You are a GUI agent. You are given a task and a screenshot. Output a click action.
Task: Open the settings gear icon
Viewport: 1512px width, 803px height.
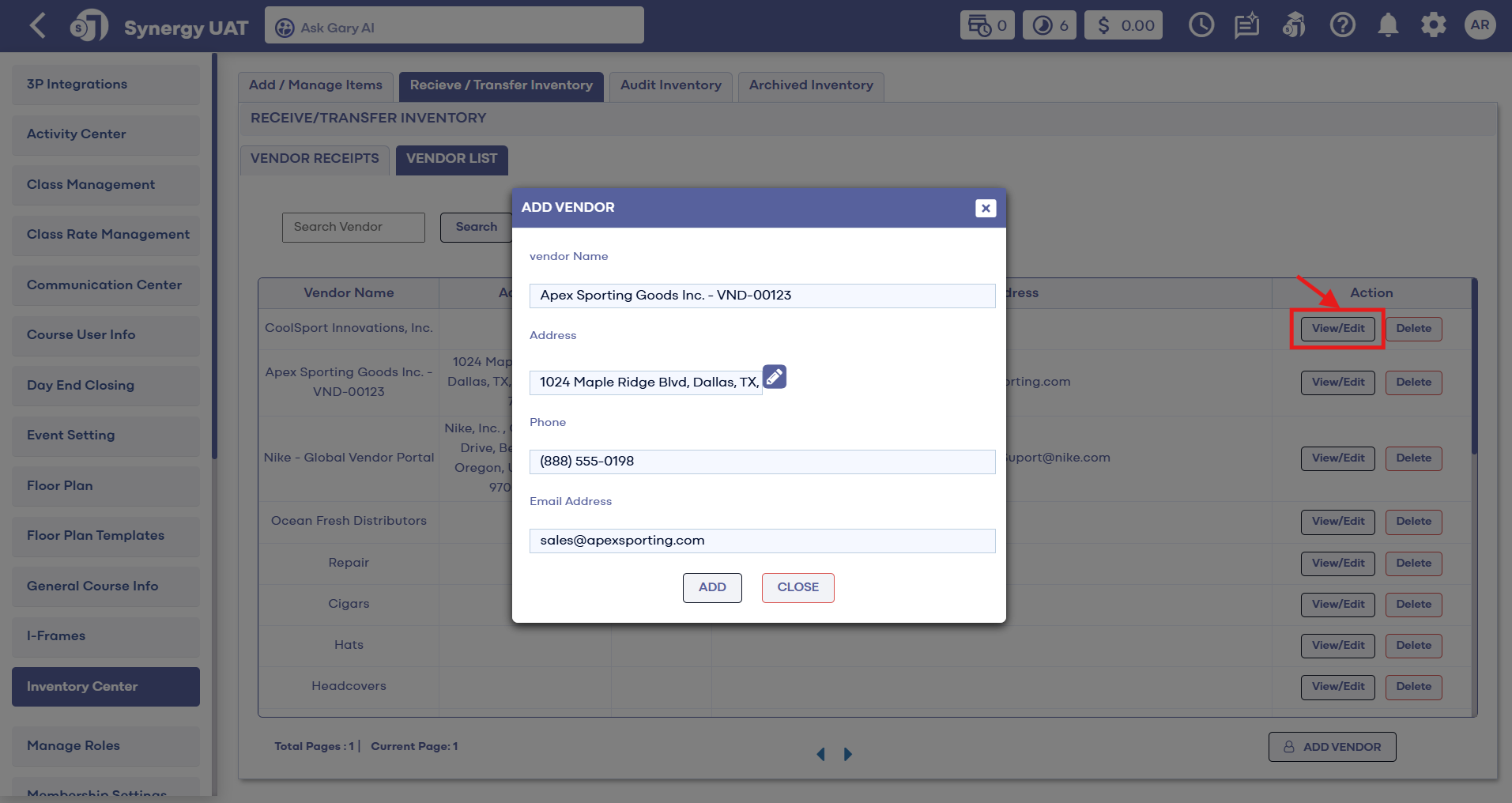click(1433, 25)
